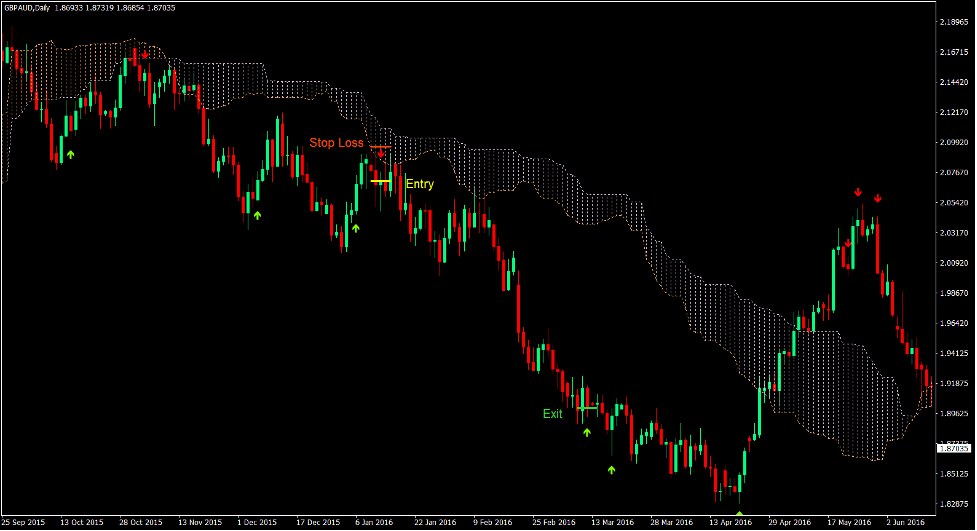Select the green Exit horizontal line marker

pyautogui.click(x=586, y=407)
